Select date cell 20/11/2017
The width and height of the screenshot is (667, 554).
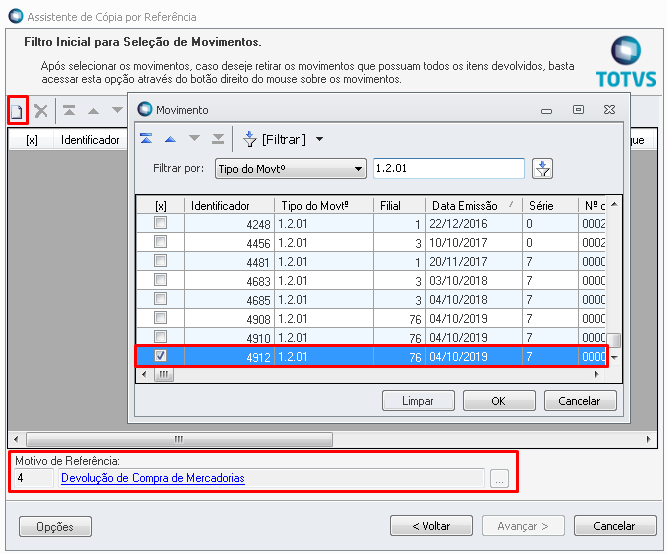[473, 261]
